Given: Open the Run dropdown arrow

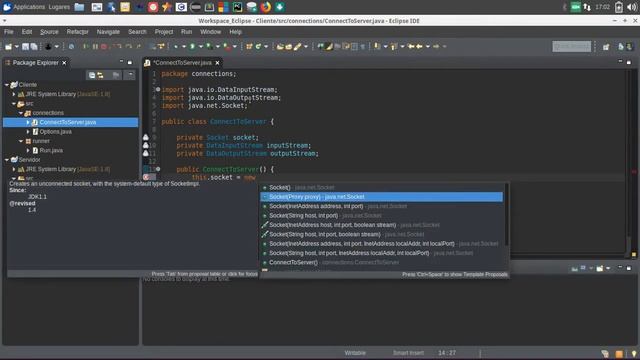Looking at the screenshot, I should [200, 47].
